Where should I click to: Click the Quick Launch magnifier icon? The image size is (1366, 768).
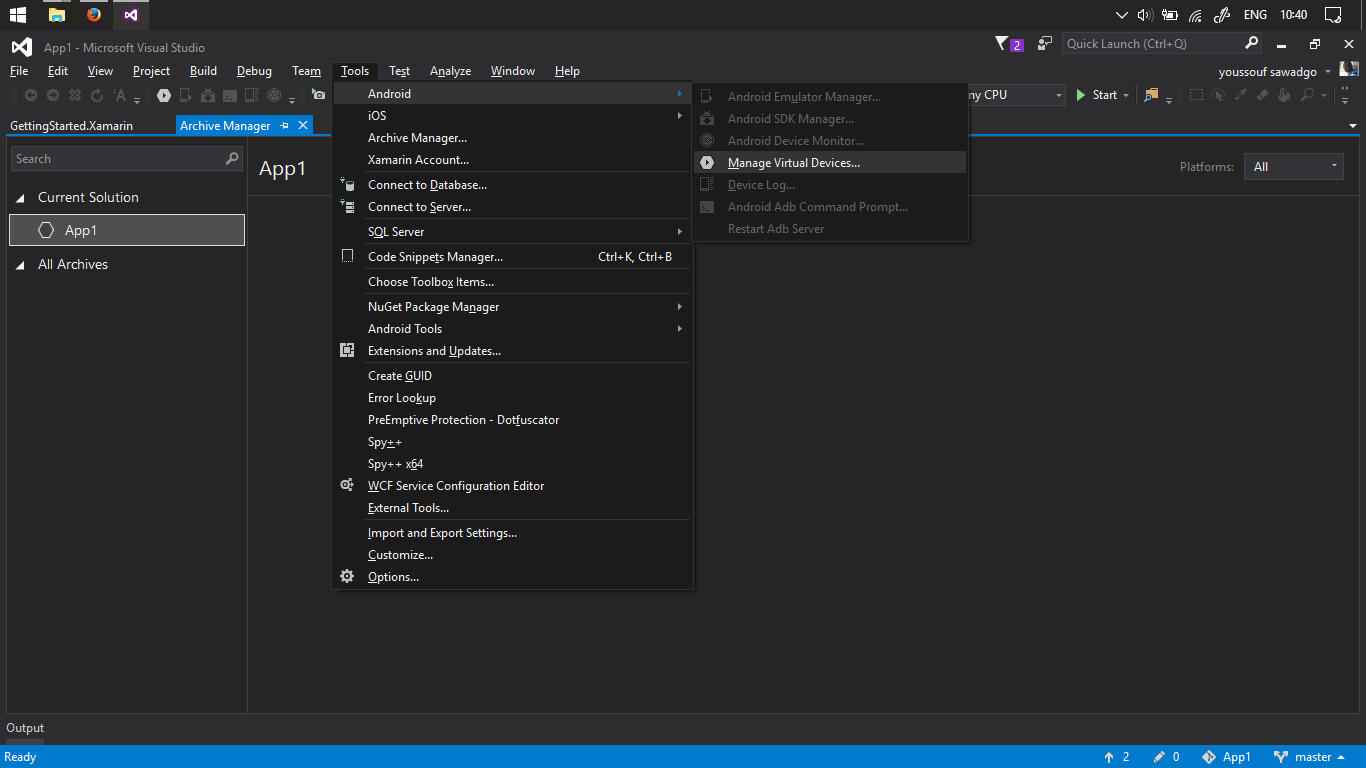(x=1251, y=43)
